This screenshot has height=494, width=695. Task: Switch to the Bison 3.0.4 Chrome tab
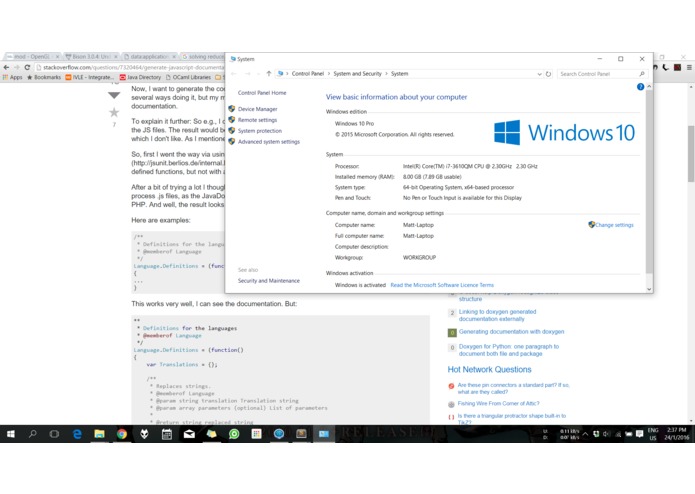pyautogui.click(x=91, y=57)
